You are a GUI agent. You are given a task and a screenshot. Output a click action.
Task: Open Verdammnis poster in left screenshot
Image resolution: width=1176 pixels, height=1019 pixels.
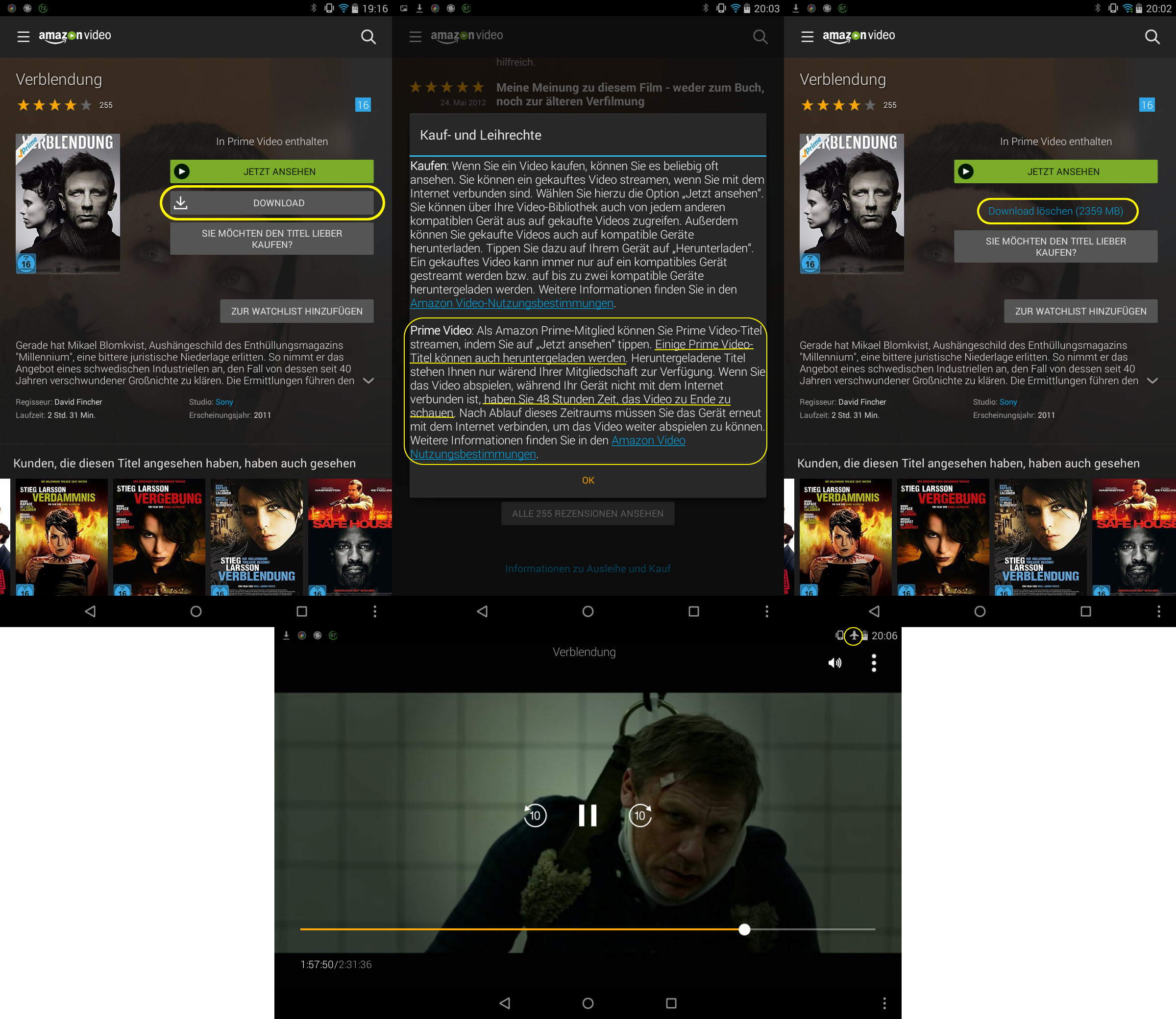point(61,537)
